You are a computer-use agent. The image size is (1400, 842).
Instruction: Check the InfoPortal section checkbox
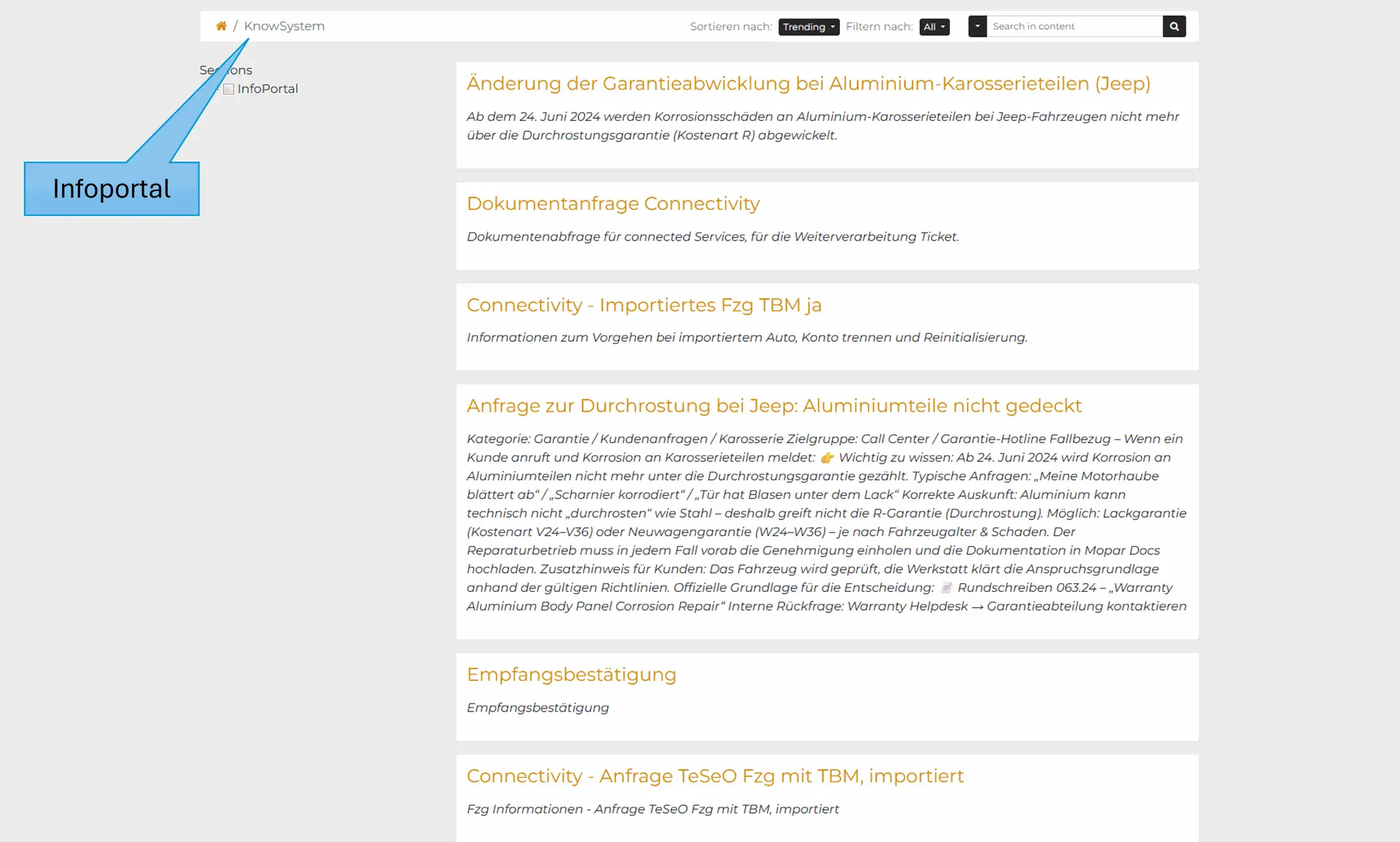pyautogui.click(x=228, y=89)
